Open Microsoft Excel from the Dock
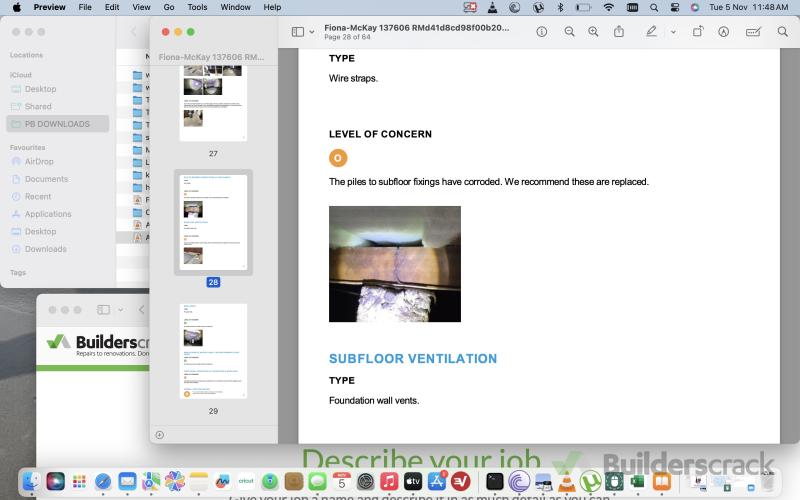The height and width of the screenshot is (500, 800). click(638, 481)
